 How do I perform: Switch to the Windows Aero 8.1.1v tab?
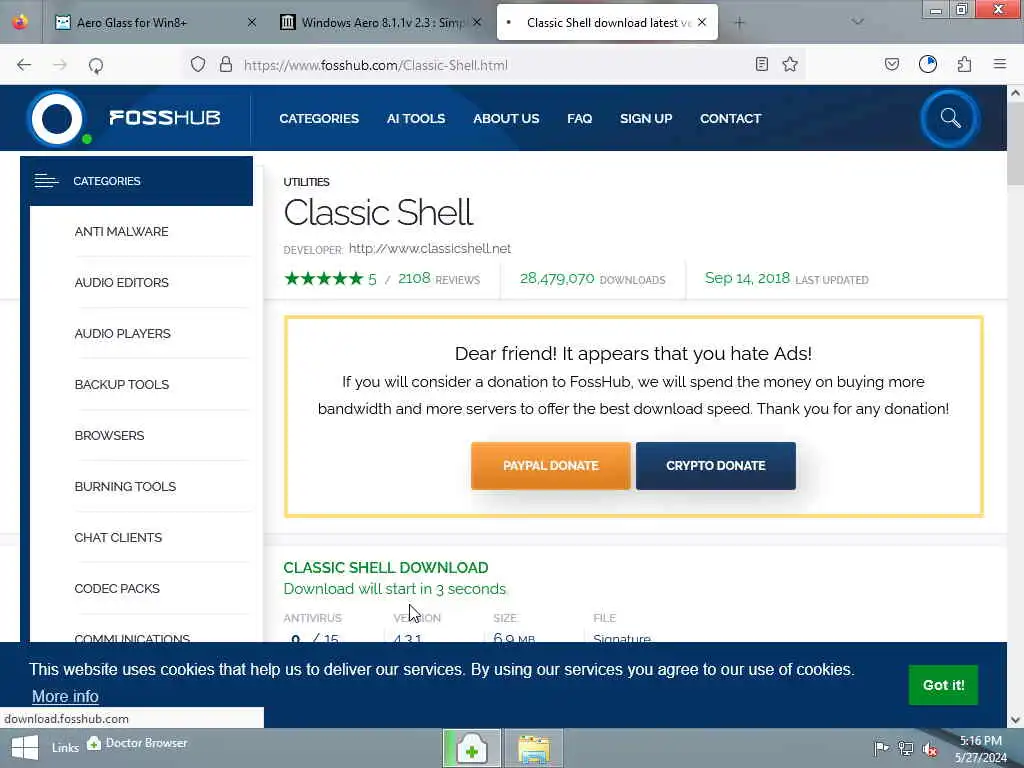[x=382, y=22]
